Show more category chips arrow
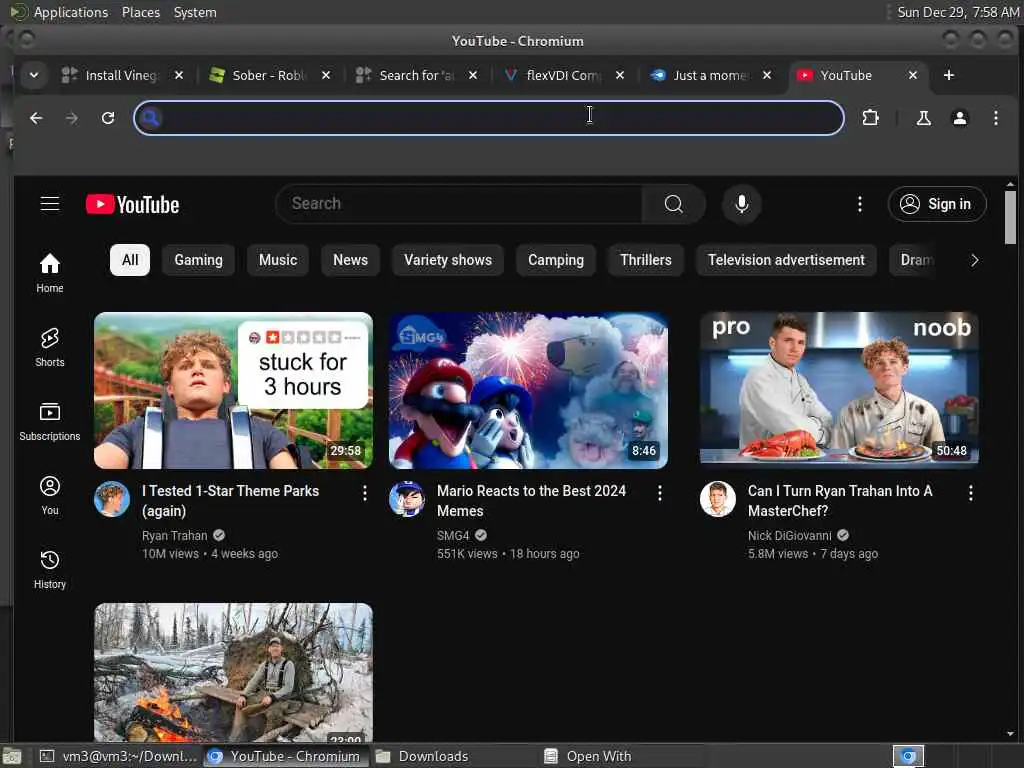 point(974,260)
